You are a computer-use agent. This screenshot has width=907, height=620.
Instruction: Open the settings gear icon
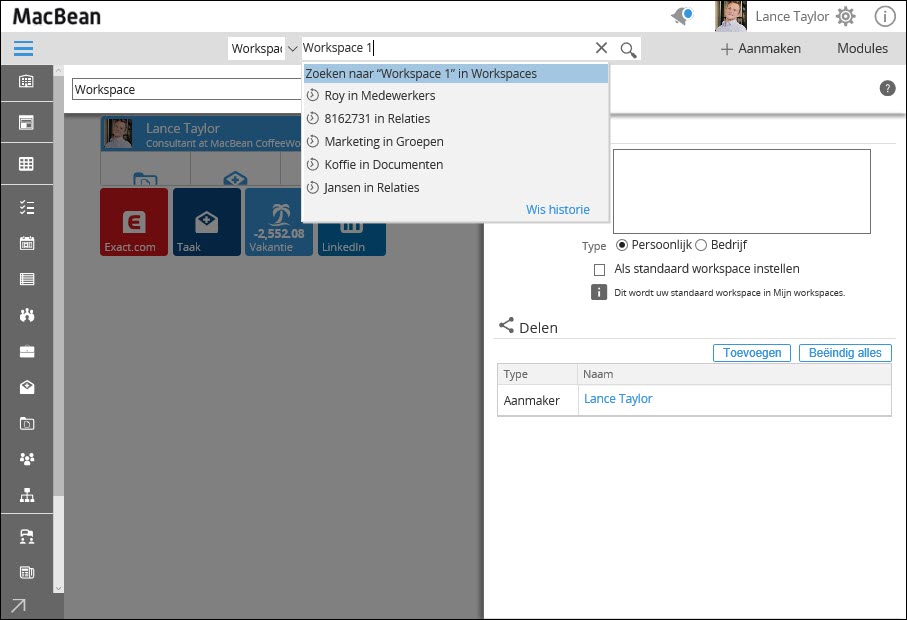coord(846,16)
